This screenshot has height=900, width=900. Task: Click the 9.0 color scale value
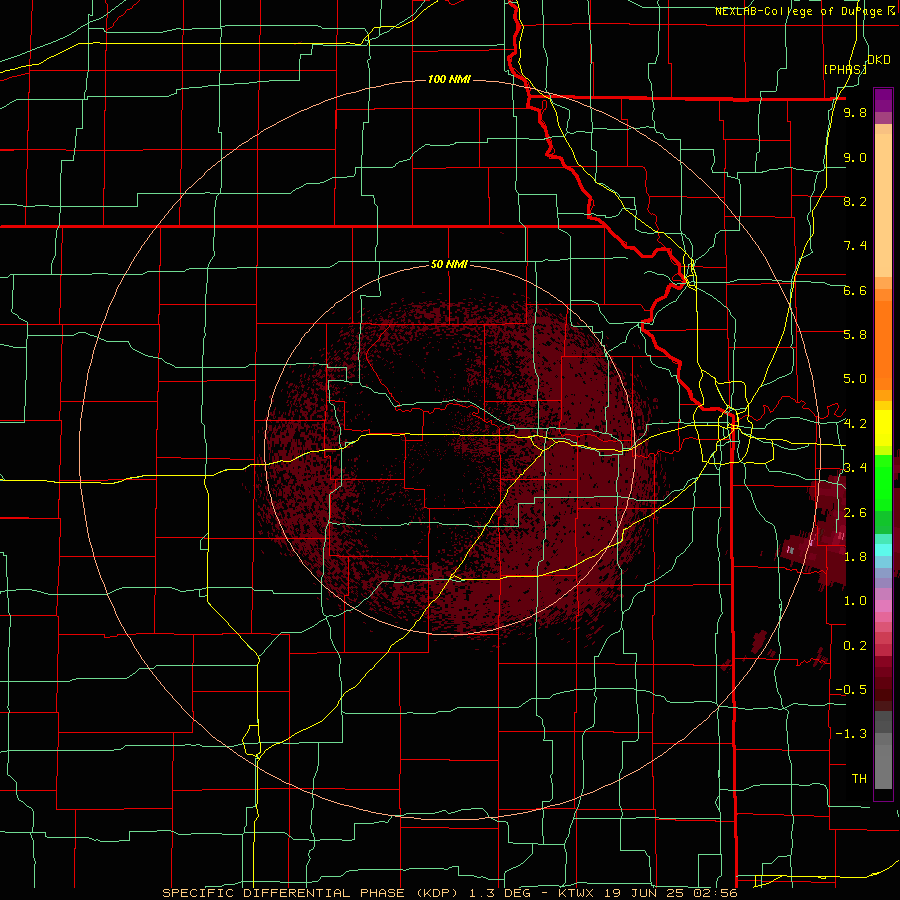pyautogui.click(x=855, y=157)
